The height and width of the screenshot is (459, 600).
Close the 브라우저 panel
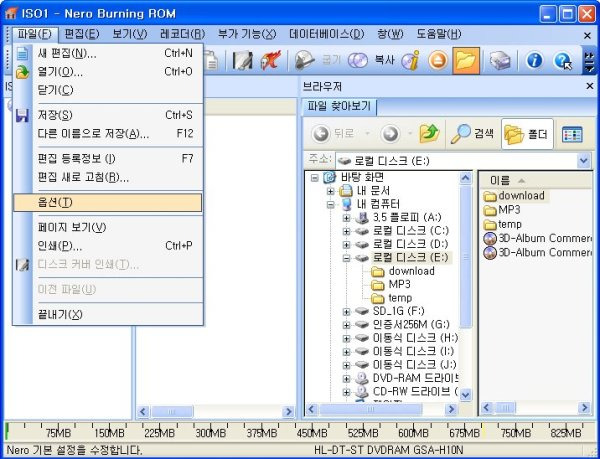click(x=590, y=86)
